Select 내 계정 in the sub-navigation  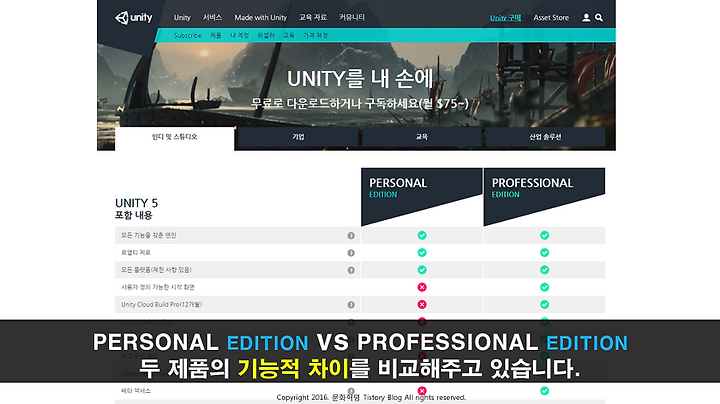click(239, 35)
